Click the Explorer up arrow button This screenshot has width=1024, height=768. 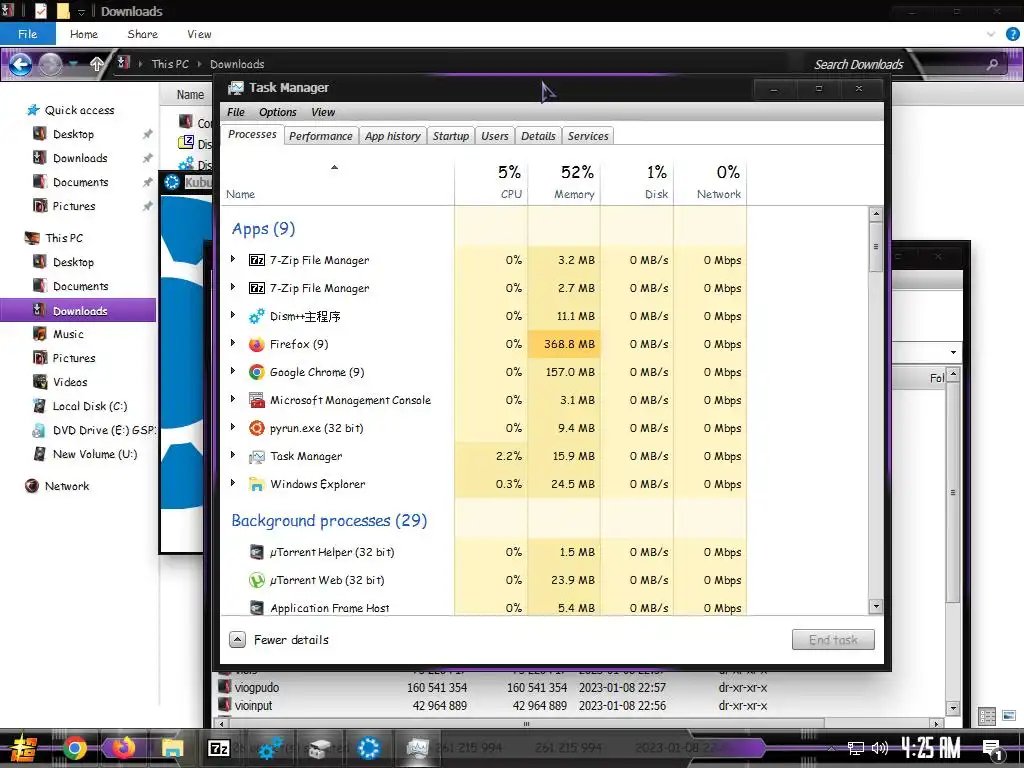tap(97, 64)
